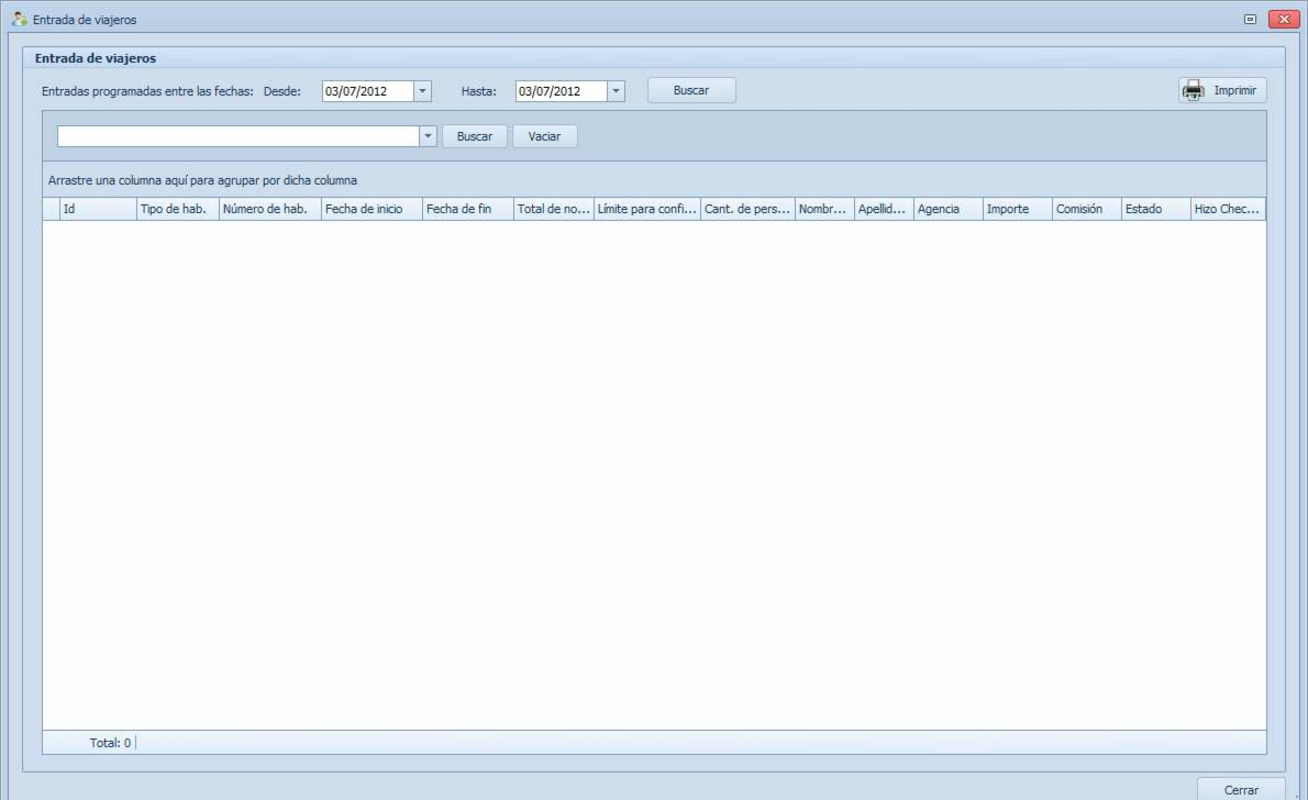Close the Entrada de viajeros window

click(1284, 19)
